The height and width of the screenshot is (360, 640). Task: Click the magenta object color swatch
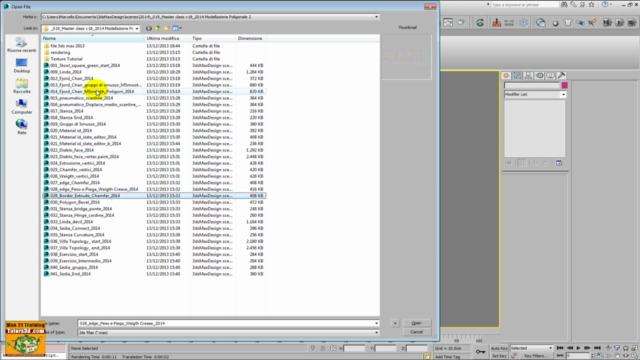tap(564, 85)
